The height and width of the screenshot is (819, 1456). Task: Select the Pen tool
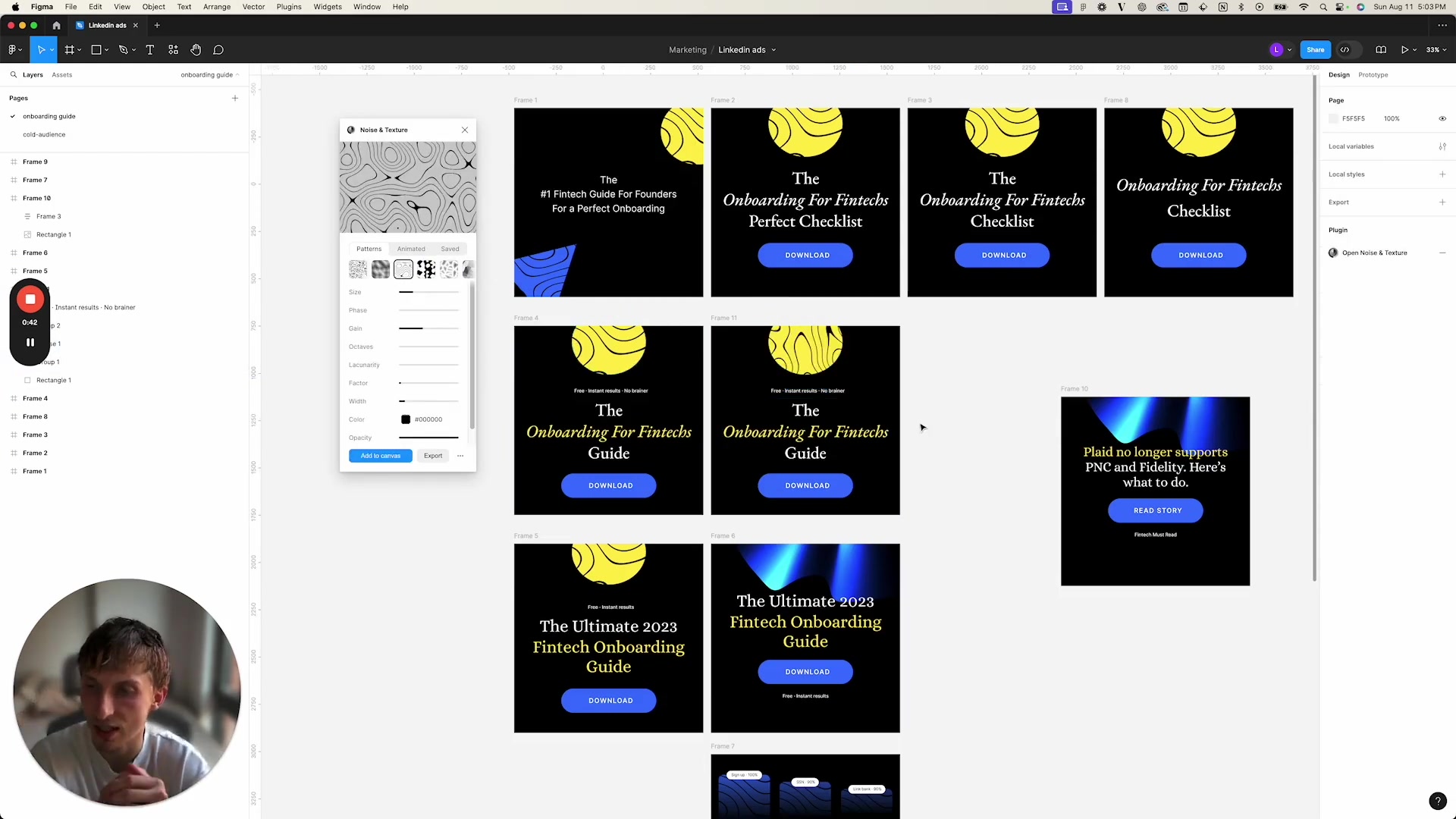coord(123,50)
